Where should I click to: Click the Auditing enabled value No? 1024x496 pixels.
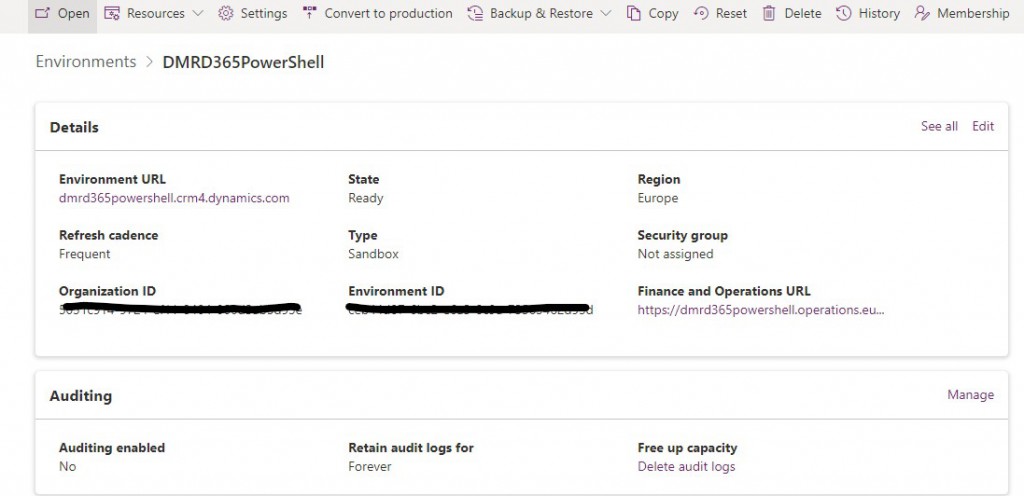click(x=67, y=467)
